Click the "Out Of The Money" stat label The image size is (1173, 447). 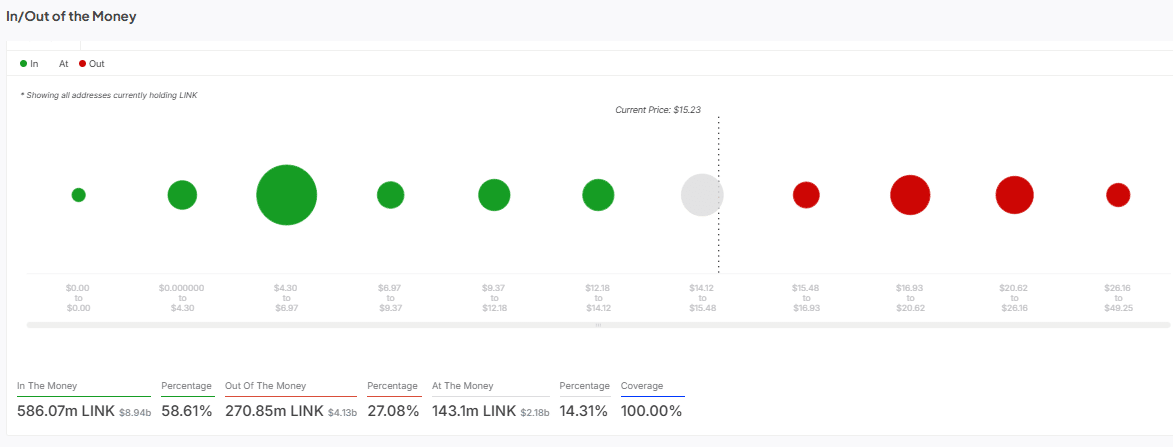click(x=265, y=386)
